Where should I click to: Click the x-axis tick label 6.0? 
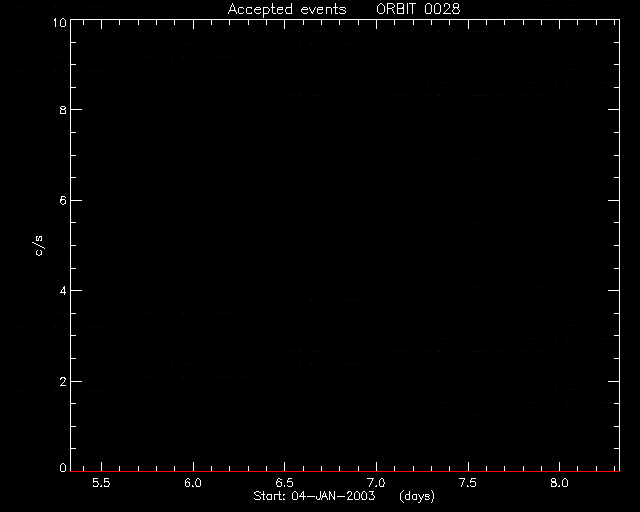tap(193, 483)
